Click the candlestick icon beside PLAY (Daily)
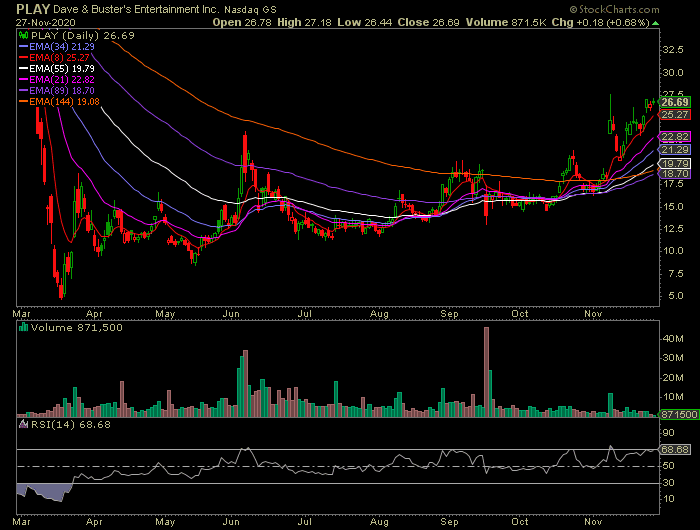The width and height of the screenshot is (700, 530). (x=24, y=35)
